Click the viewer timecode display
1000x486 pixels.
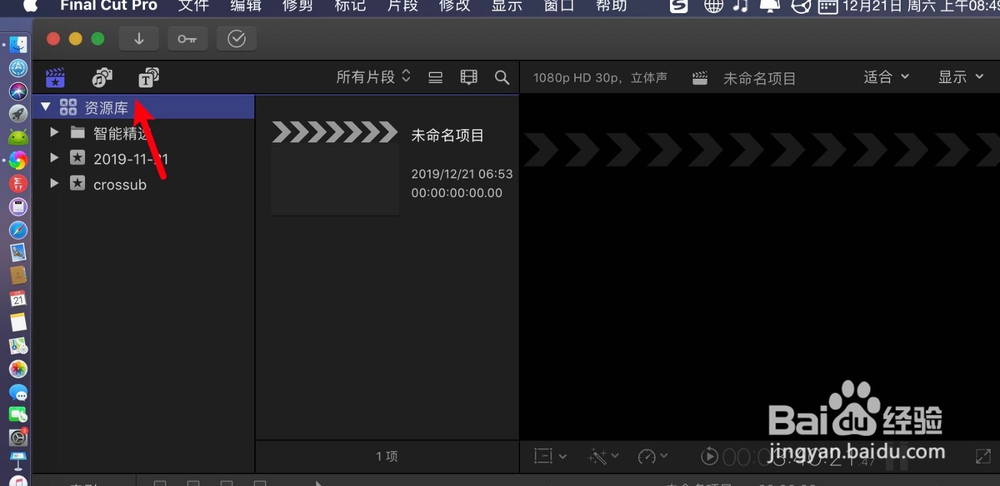point(797,457)
